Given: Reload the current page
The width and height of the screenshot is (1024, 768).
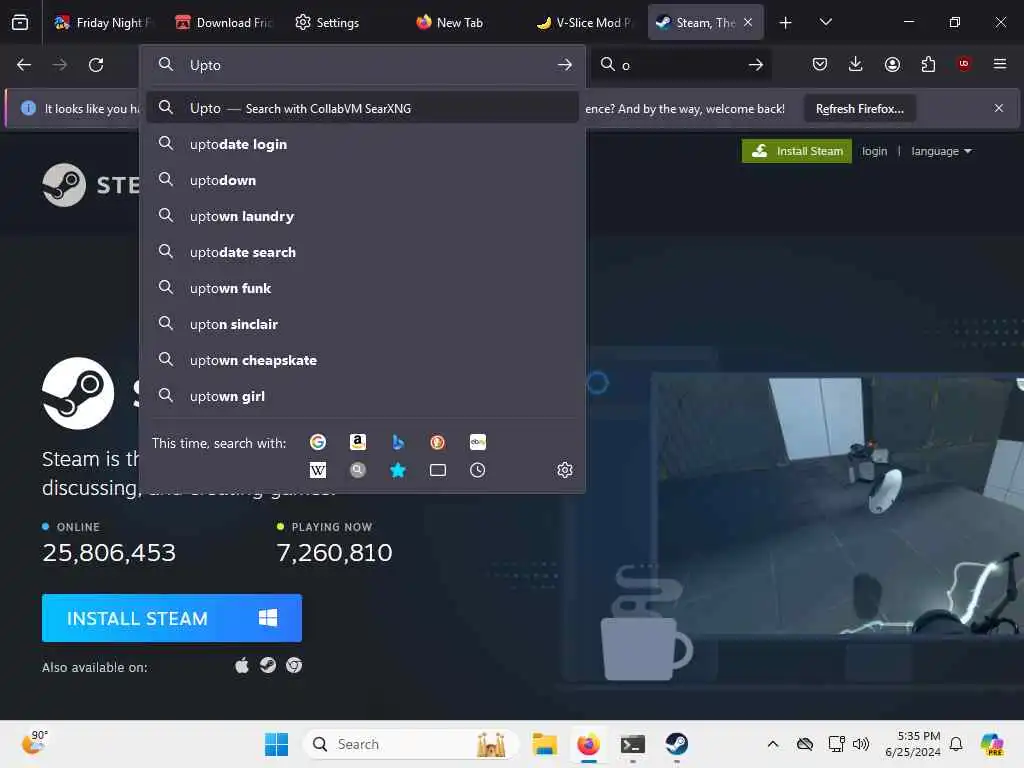Looking at the screenshot, I should 96,65.
